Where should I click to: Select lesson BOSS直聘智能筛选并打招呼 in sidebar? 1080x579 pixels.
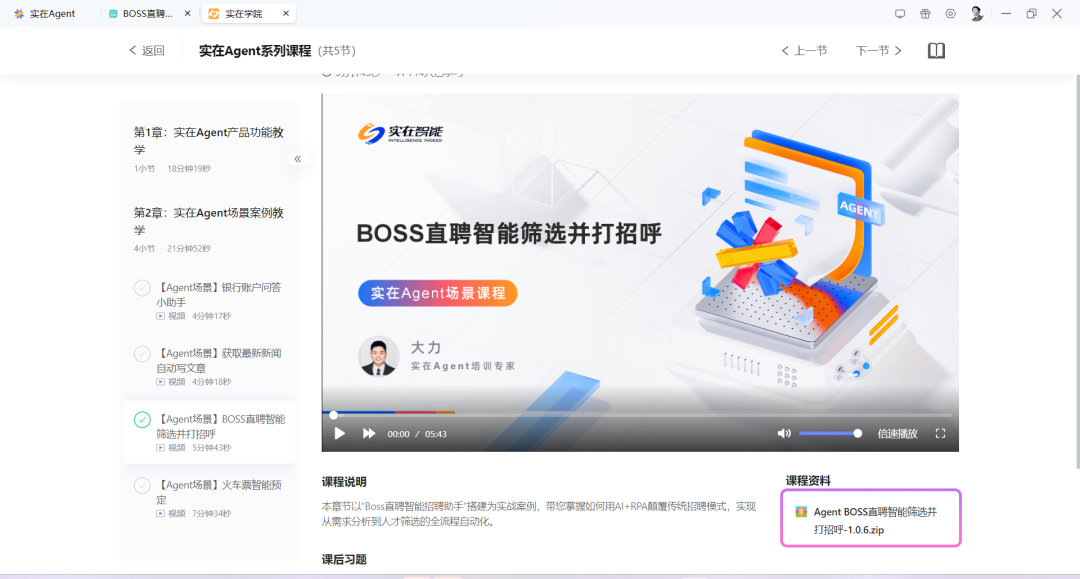click(209, 432)
